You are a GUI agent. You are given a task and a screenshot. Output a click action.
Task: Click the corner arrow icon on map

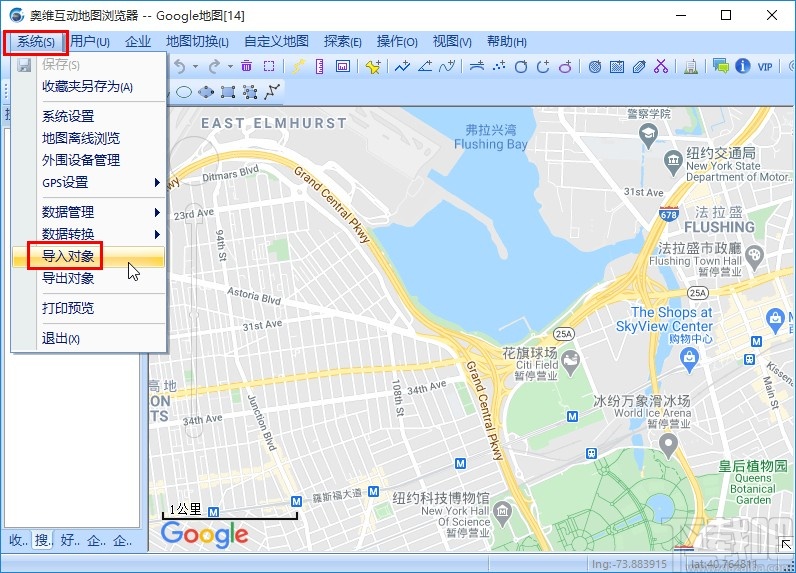point(786,544)
